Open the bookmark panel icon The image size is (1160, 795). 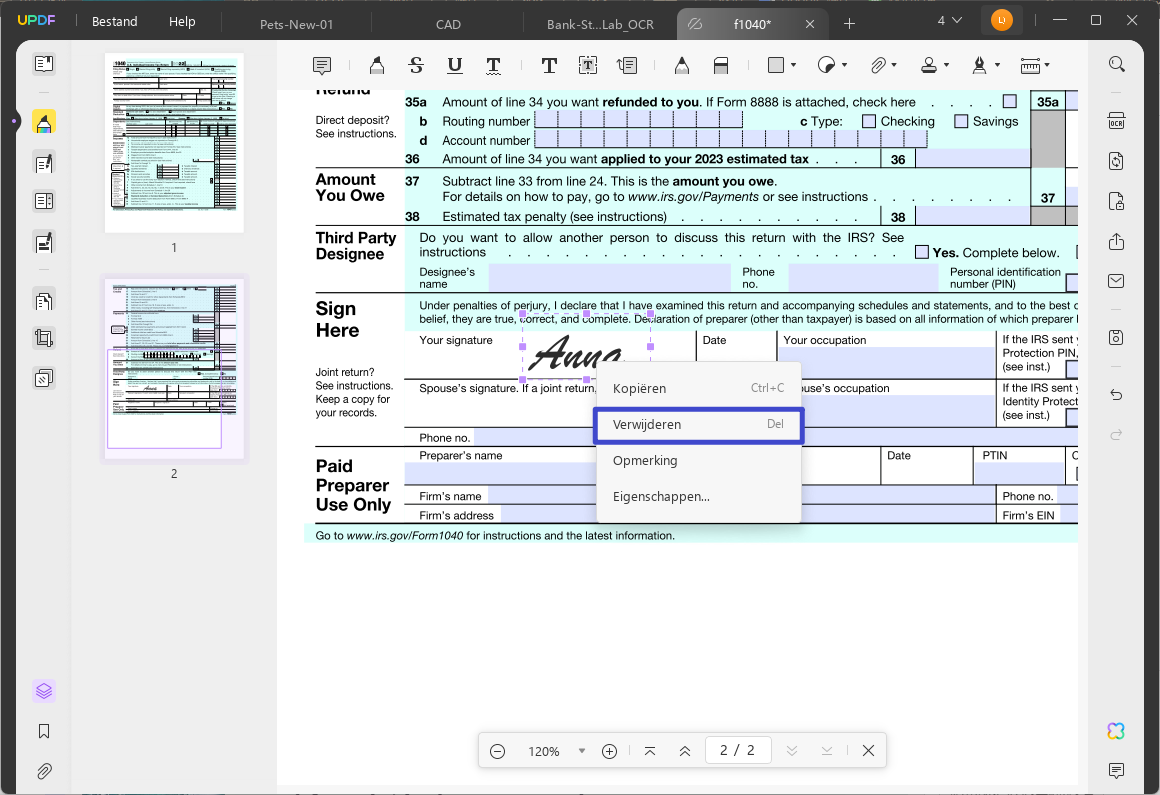(44, 731)
